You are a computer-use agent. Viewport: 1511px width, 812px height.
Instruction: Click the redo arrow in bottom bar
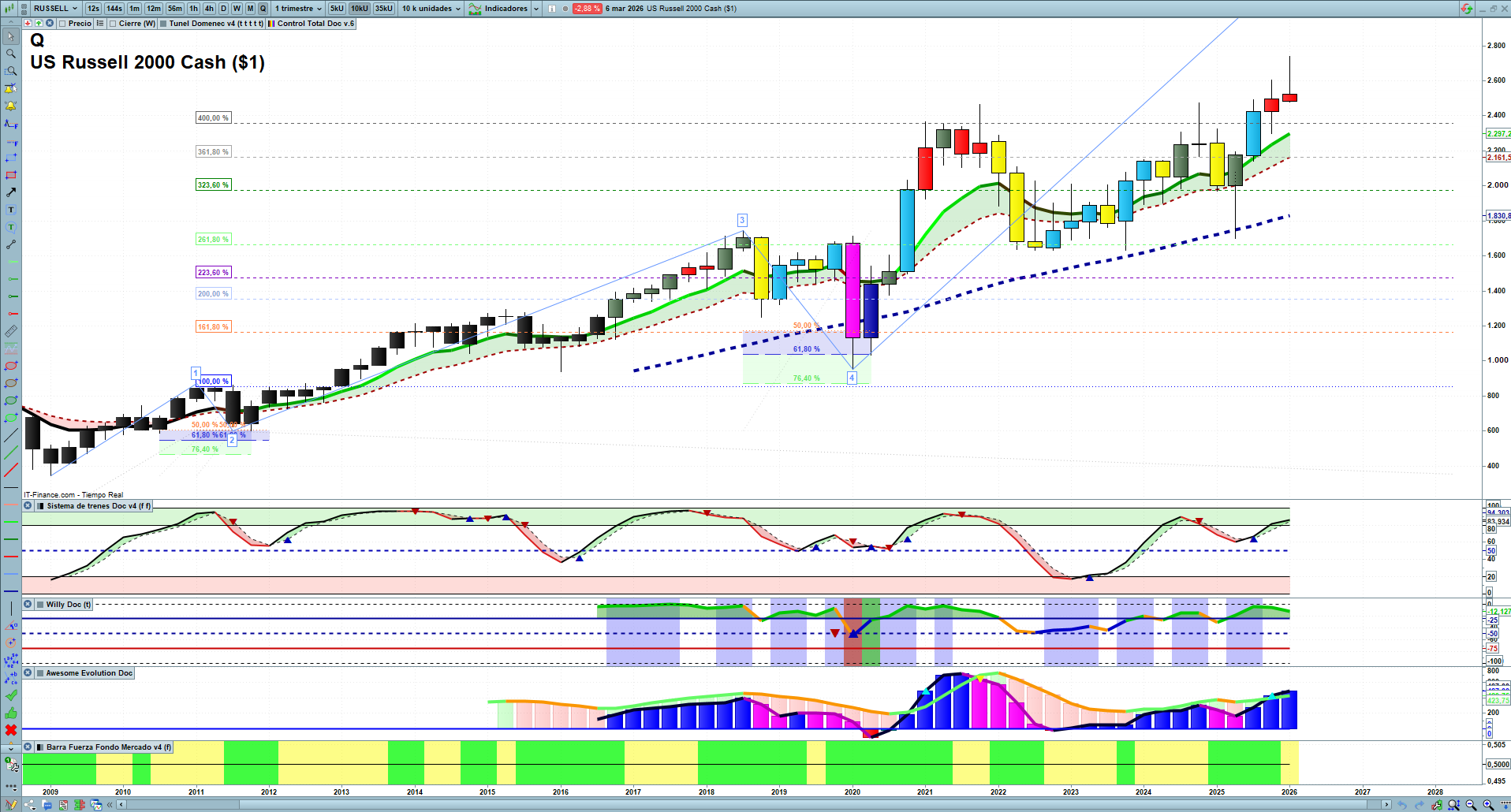pos(1419,805)
